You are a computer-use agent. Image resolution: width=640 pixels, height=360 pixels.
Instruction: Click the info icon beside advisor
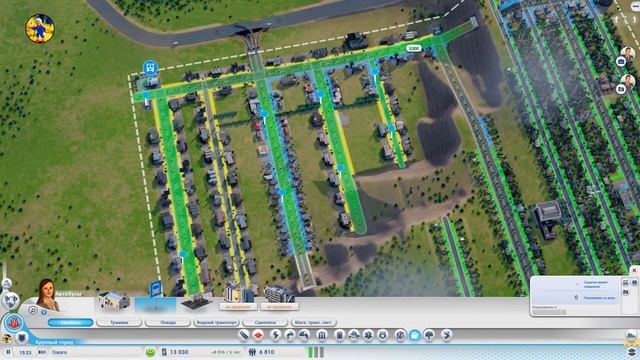click(x=44, y=312)
